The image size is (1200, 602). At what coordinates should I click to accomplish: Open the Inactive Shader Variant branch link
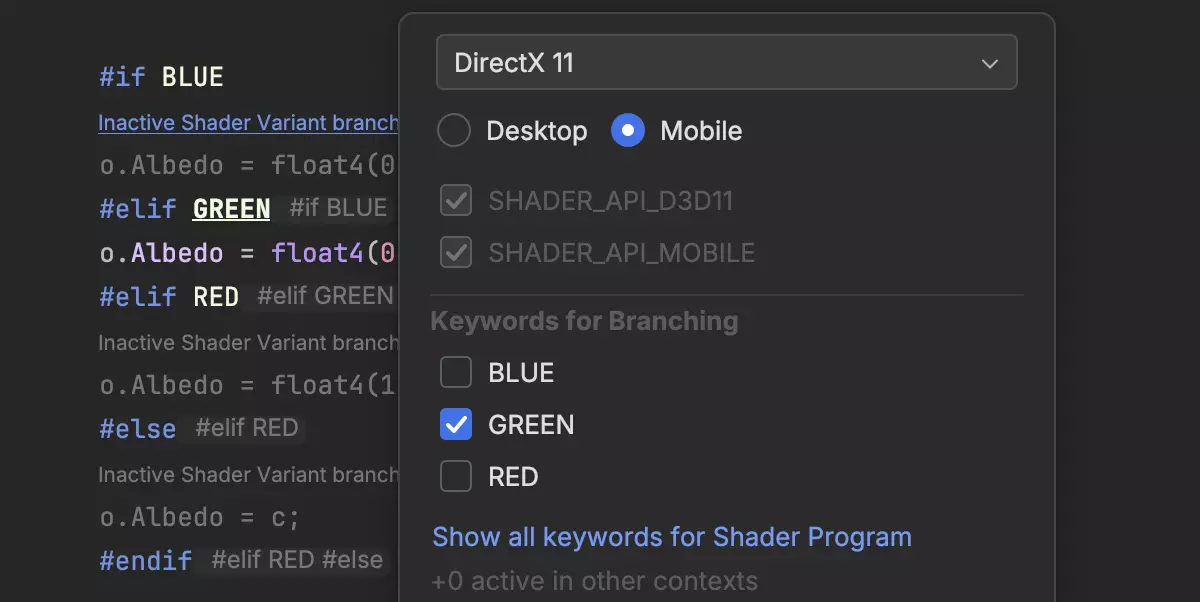pyautogui.click(x=248, y=122)
